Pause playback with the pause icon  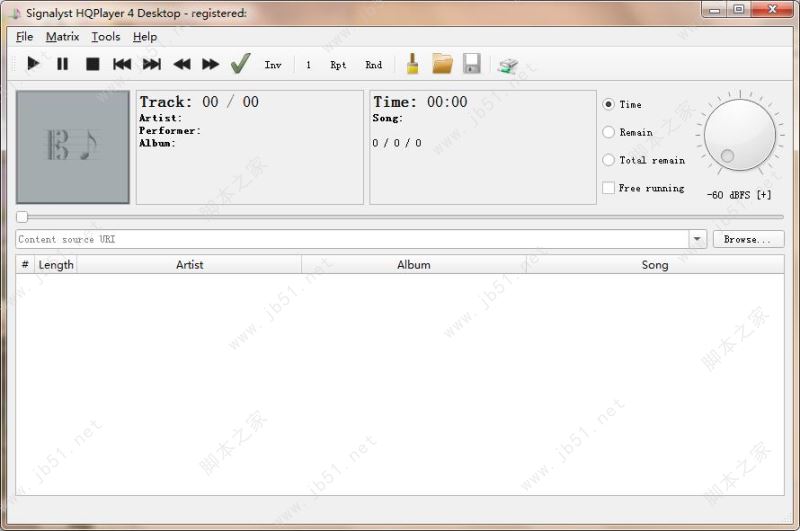pyautogui.click(x=62, y=64)
